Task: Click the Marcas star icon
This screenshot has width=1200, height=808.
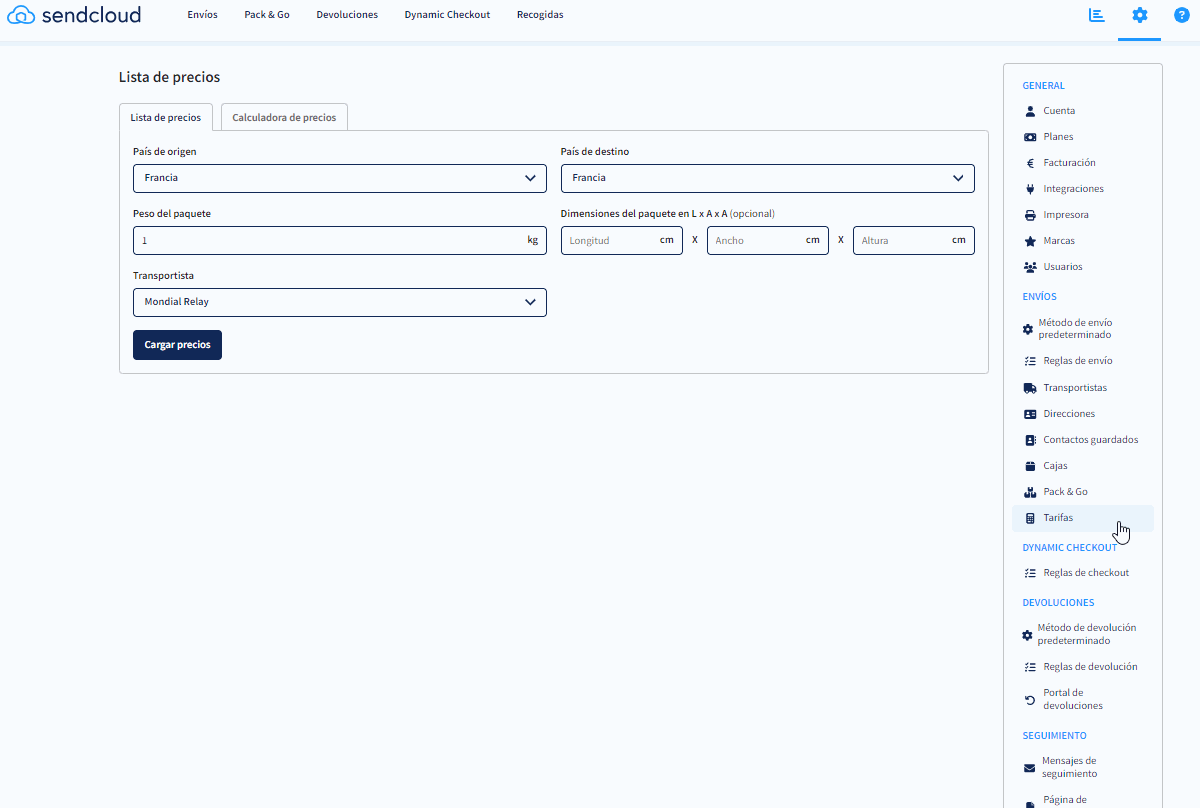Action: tap(1030, 240)
